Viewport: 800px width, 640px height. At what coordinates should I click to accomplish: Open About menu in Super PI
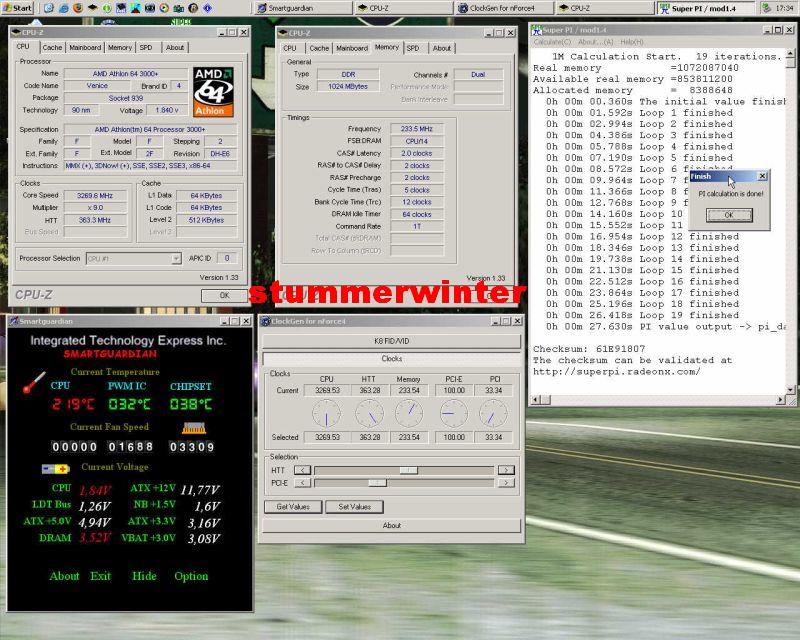point(596,42)
